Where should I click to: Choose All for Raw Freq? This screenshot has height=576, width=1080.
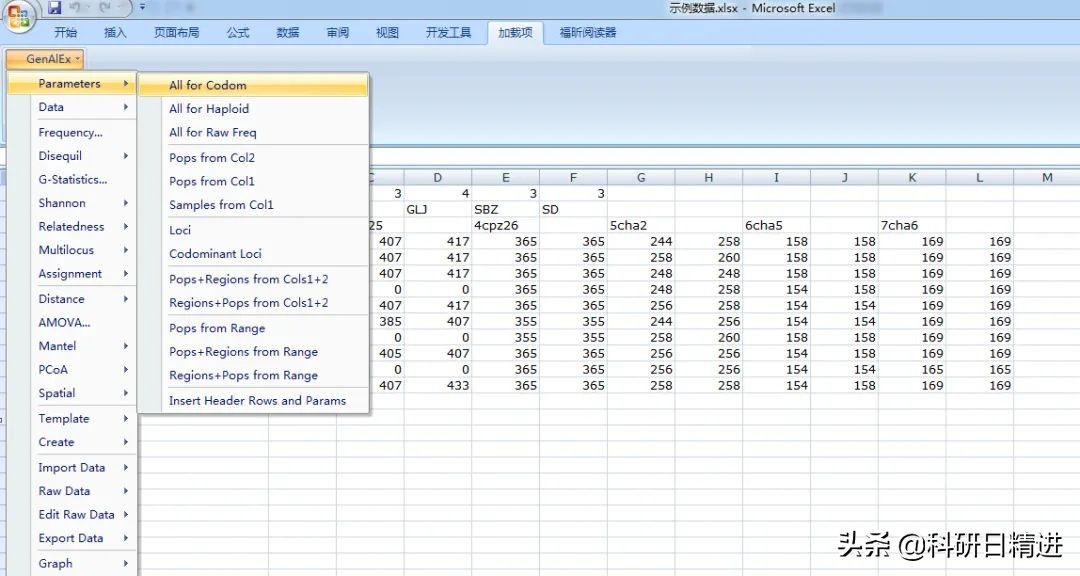(253, 132)
